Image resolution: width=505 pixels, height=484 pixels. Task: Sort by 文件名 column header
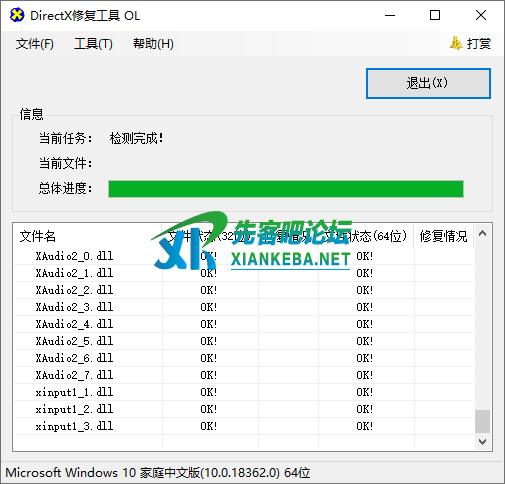(88, 236)
